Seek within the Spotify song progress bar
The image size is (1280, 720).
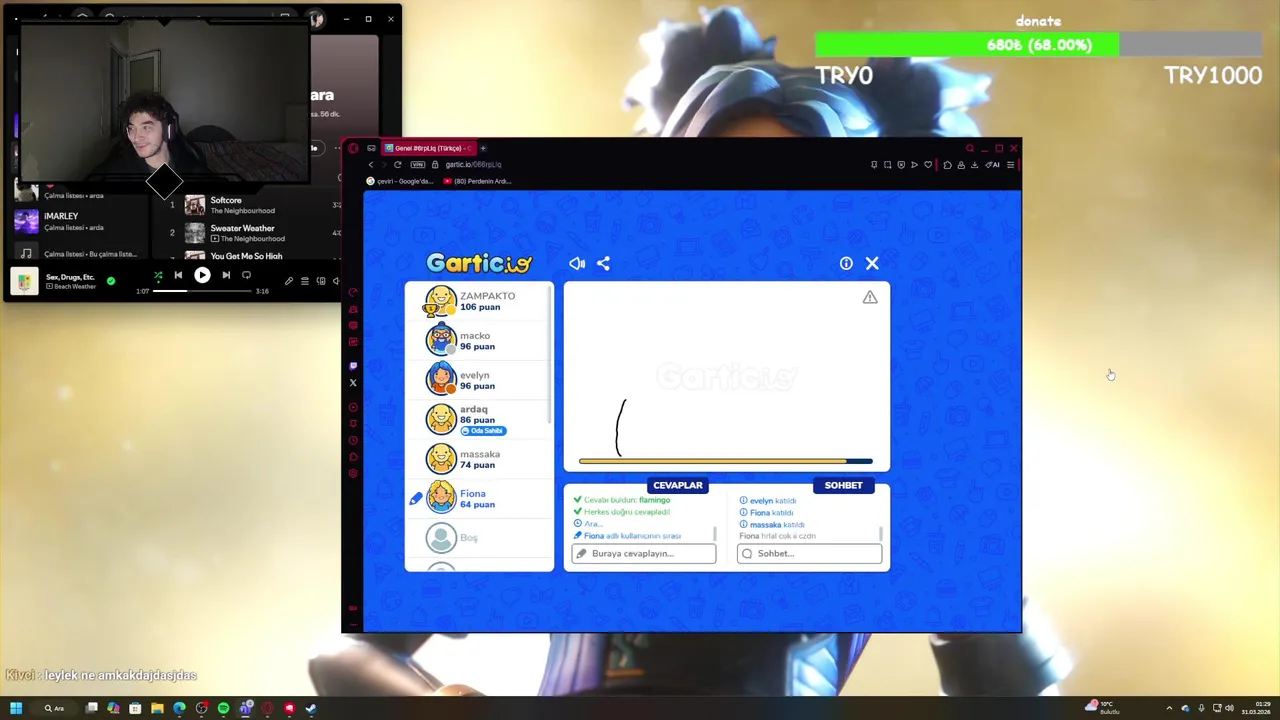[x=202, y=291]
